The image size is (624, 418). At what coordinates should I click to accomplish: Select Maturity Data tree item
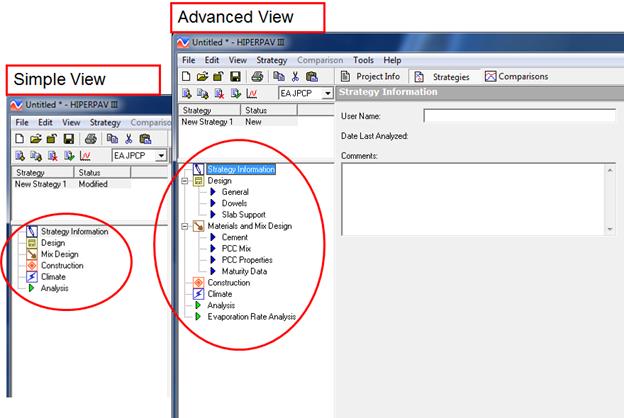[x=244, y=272]
